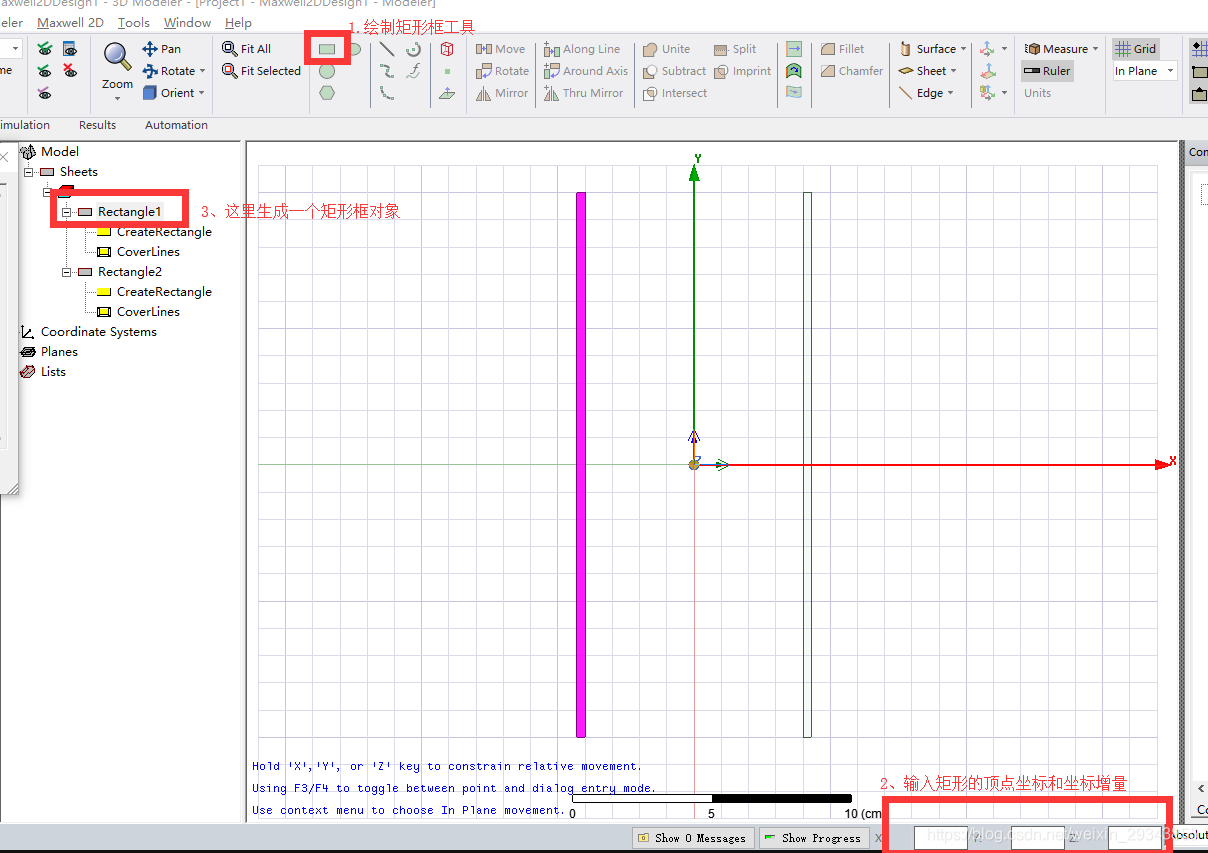1208x853 pixels.
Task: Toggle the Grid display button
Action: coord(1135,49)
